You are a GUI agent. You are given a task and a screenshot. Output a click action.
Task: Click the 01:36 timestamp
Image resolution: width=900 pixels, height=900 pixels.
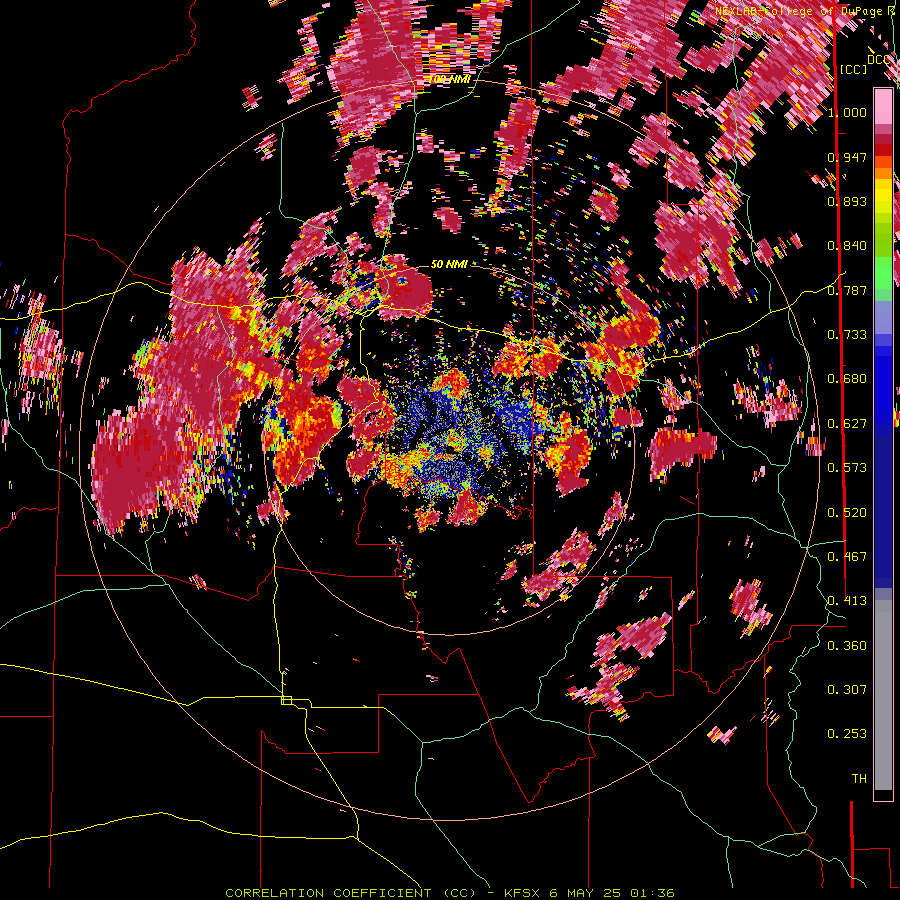(655, 893)
